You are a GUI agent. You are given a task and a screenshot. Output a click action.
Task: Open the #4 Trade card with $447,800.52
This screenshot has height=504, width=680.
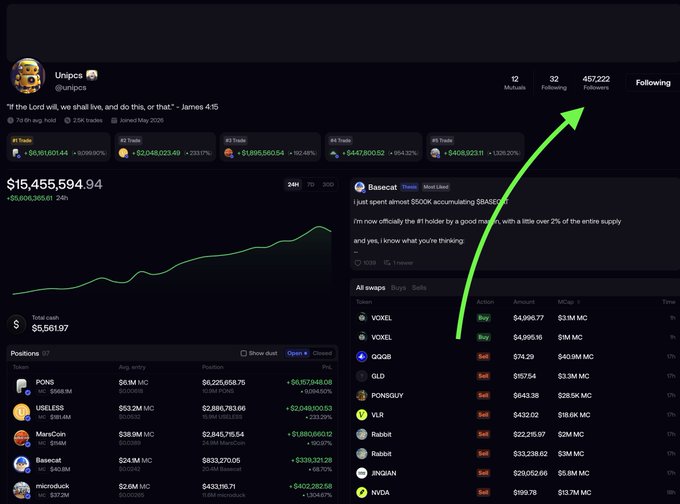pos(374,147)
